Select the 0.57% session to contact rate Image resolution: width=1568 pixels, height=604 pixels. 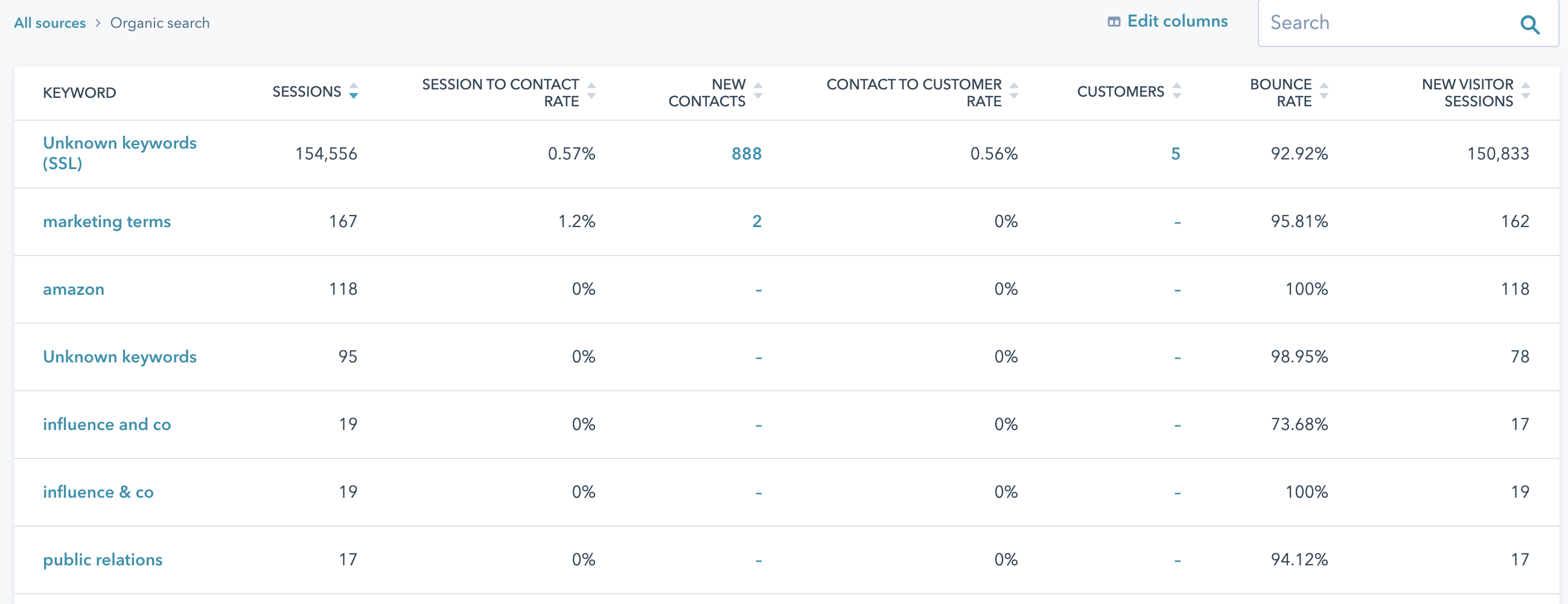pos(572,153)
